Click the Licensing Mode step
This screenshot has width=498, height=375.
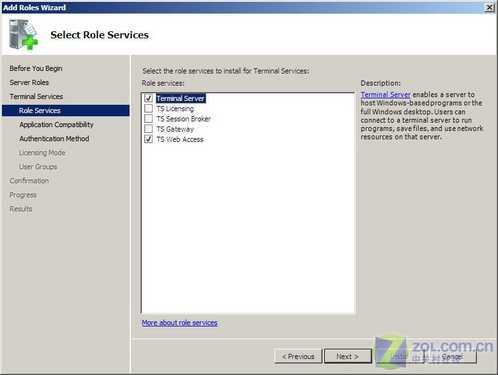pos(42,153)
